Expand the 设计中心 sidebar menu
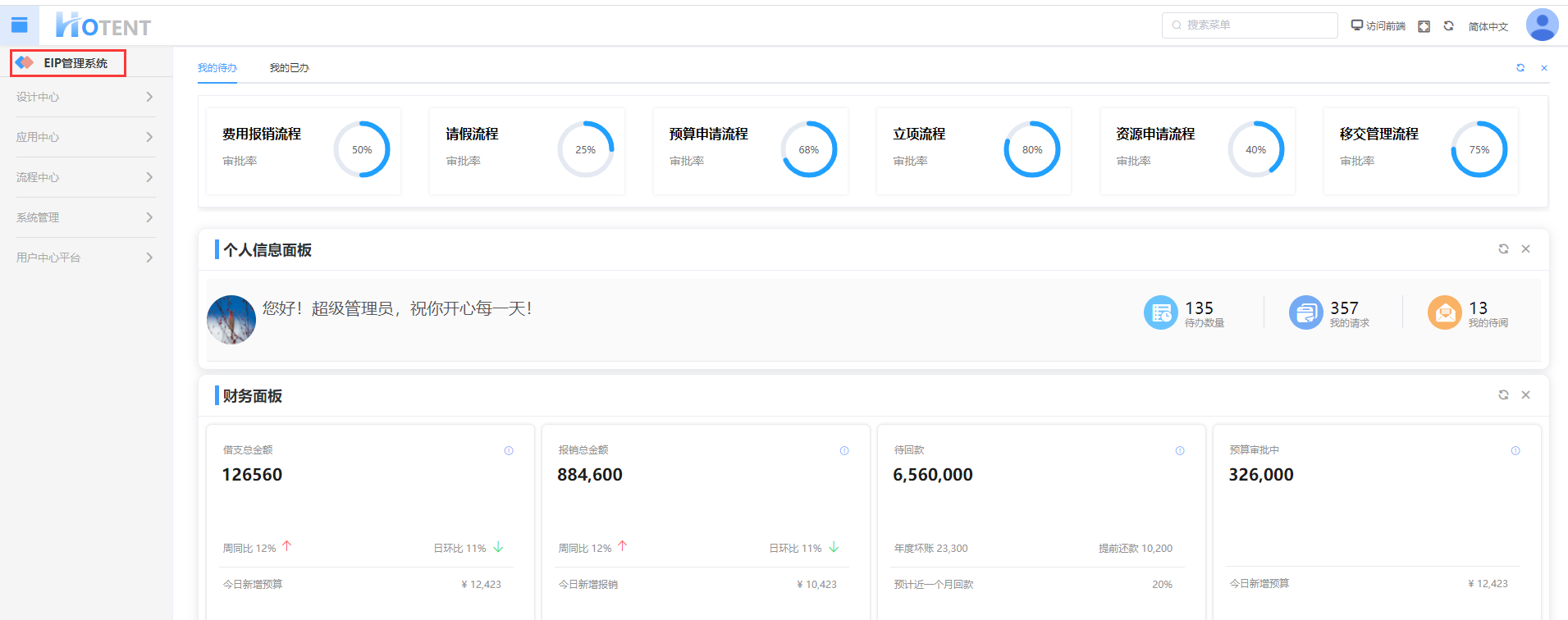The height and width of the screenshot is (620, 1568). point(85,97)
